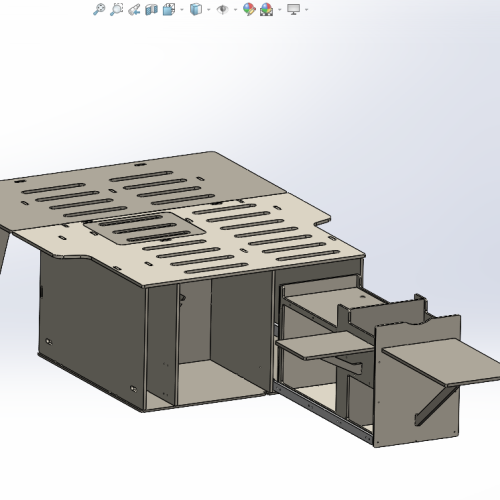
Task: Return to the Previous View
Action: click(x=134, y=9)
